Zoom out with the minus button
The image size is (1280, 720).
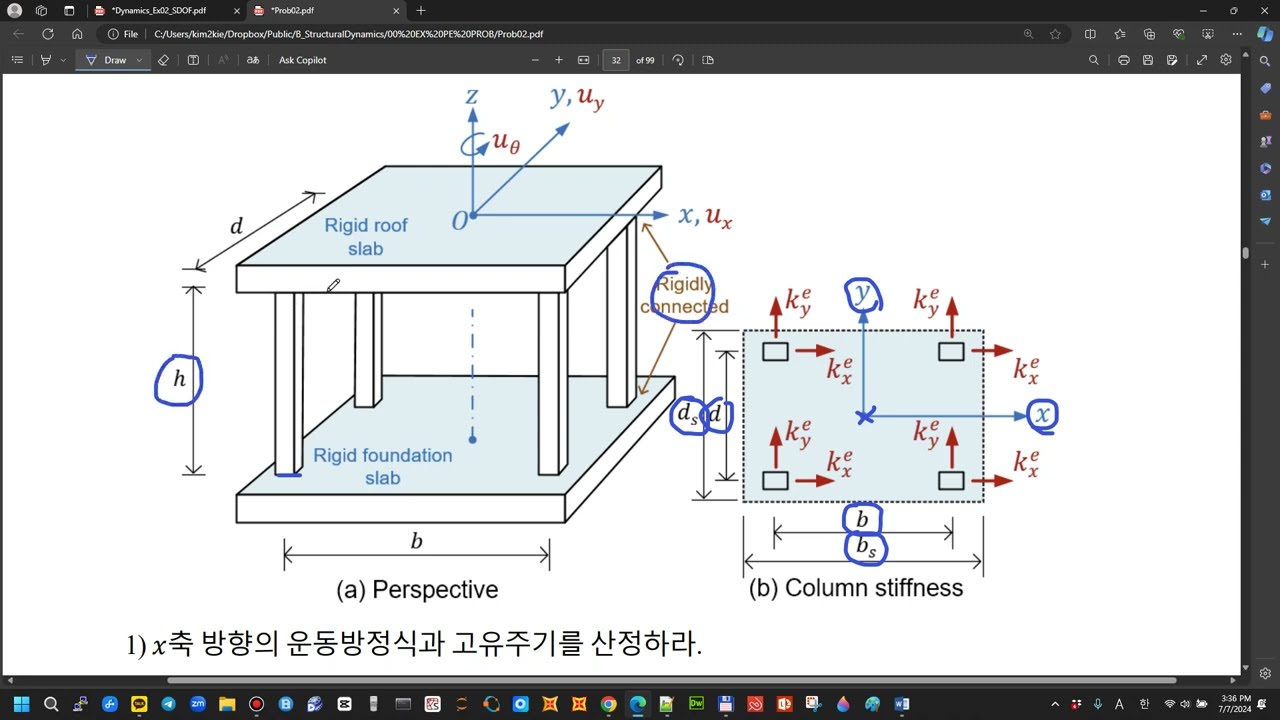[x=535, y=60]
